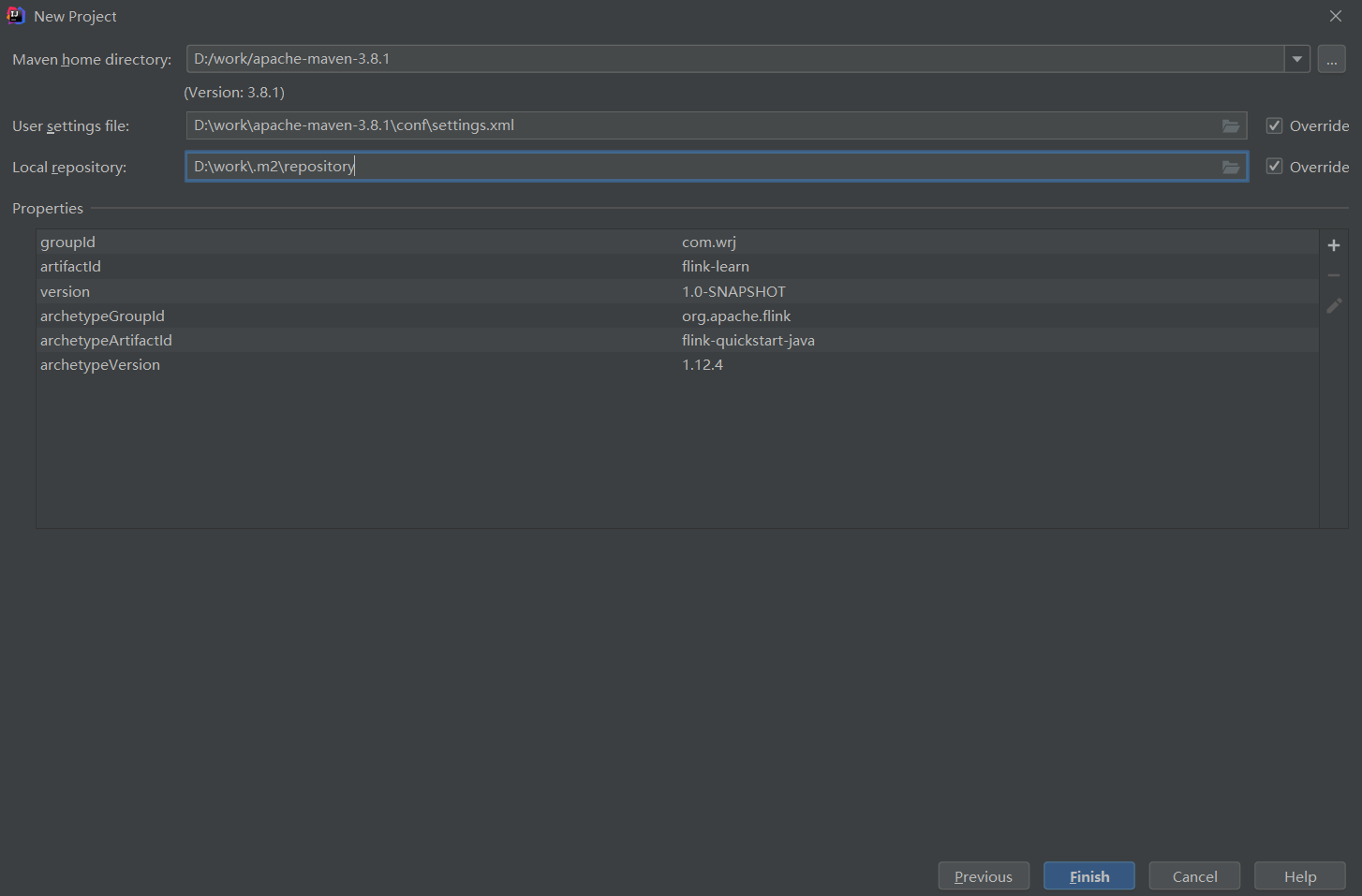Toggle Override for User settings file
Image resolution: width=1362 pixels, height=896 pixels.
(1274, 125)
